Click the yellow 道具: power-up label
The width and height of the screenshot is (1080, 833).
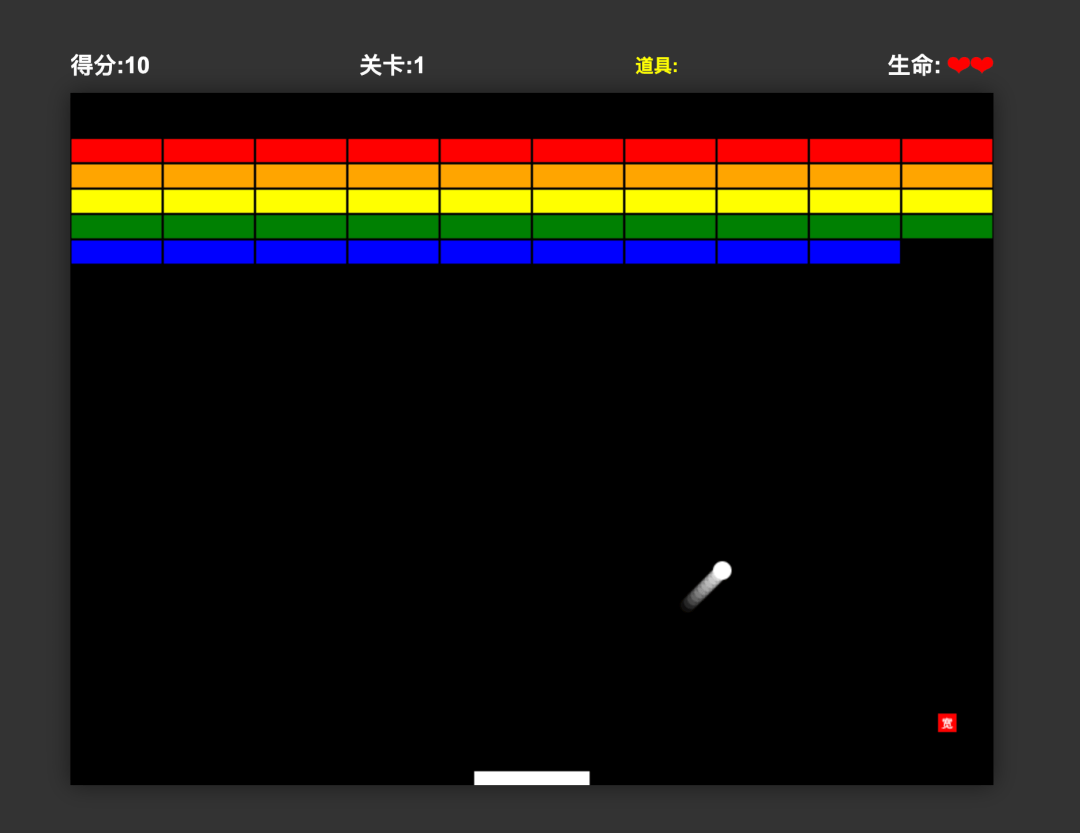point(656,66)
